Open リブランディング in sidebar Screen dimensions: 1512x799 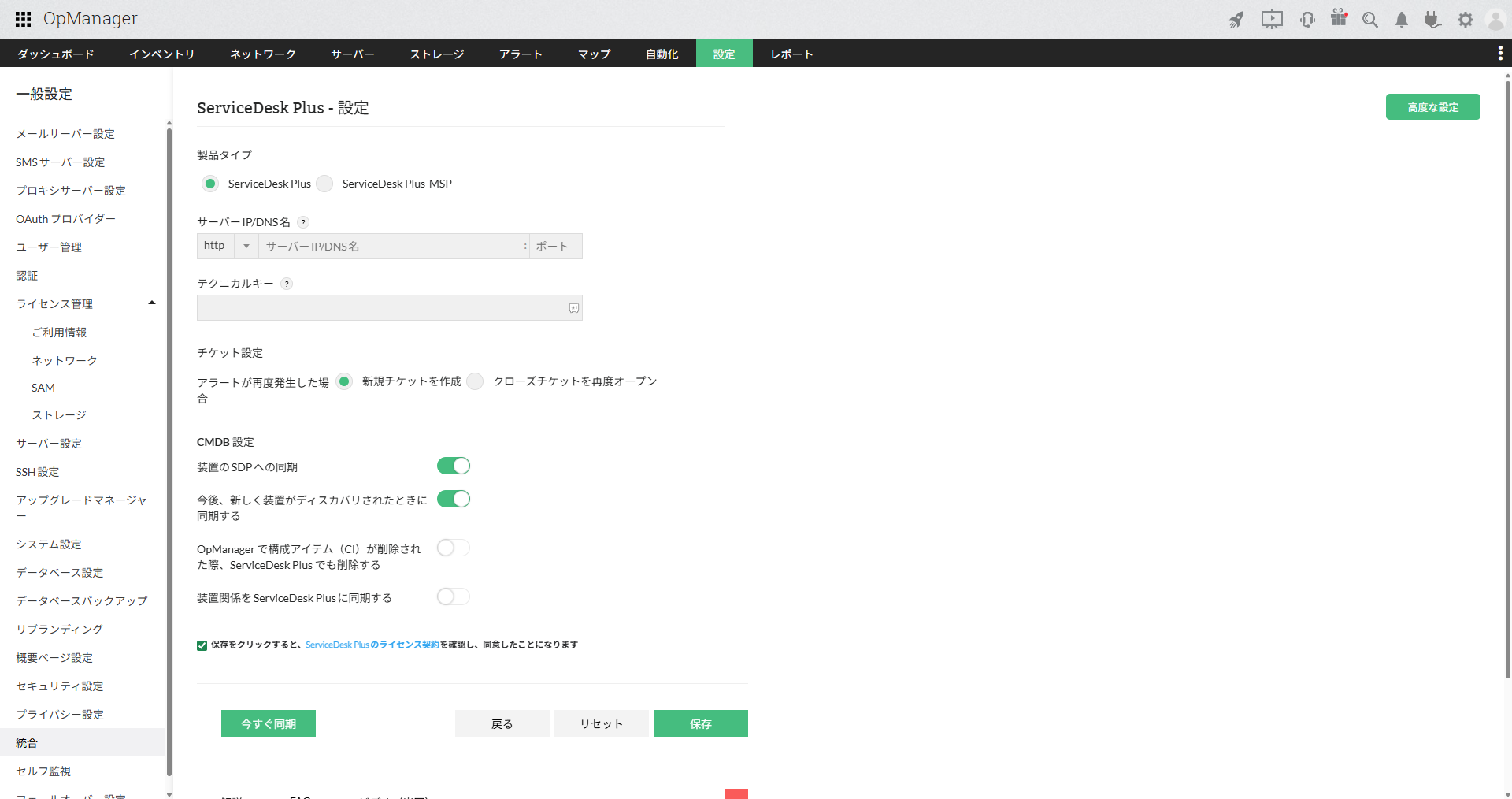point(59,630)
